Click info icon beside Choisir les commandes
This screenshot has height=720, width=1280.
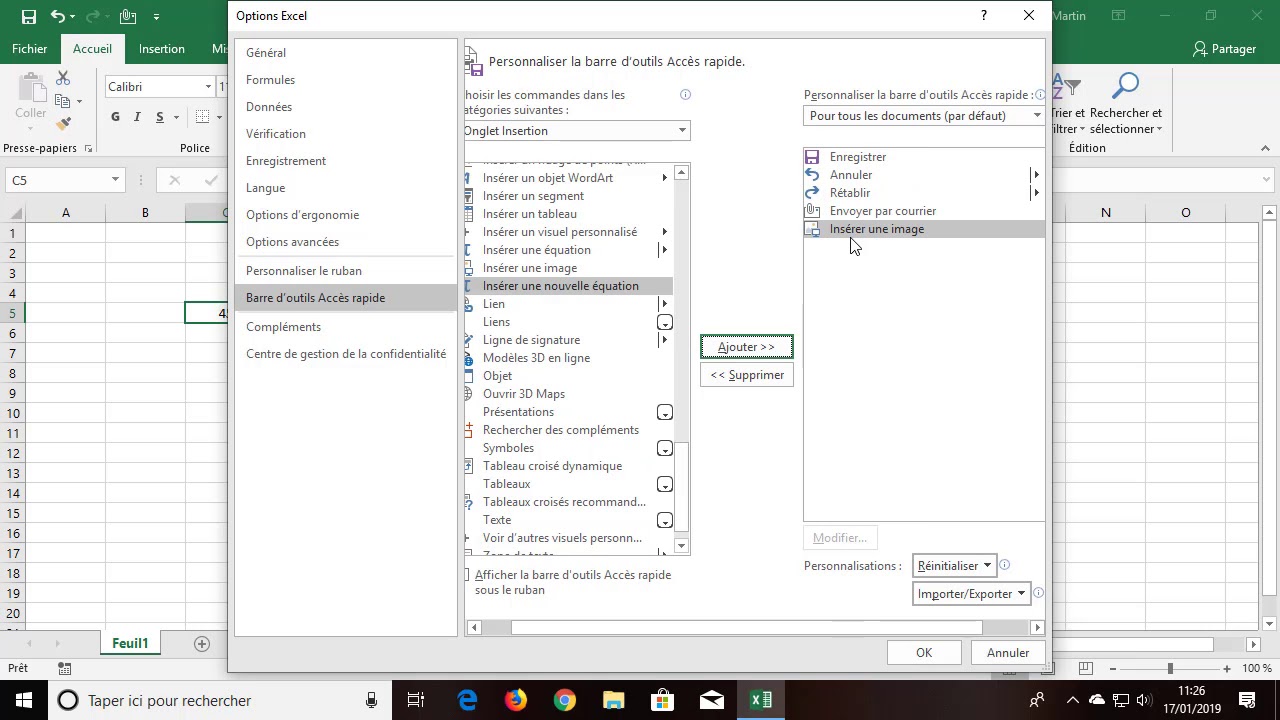pyautogui.click(x=685, y=95)
